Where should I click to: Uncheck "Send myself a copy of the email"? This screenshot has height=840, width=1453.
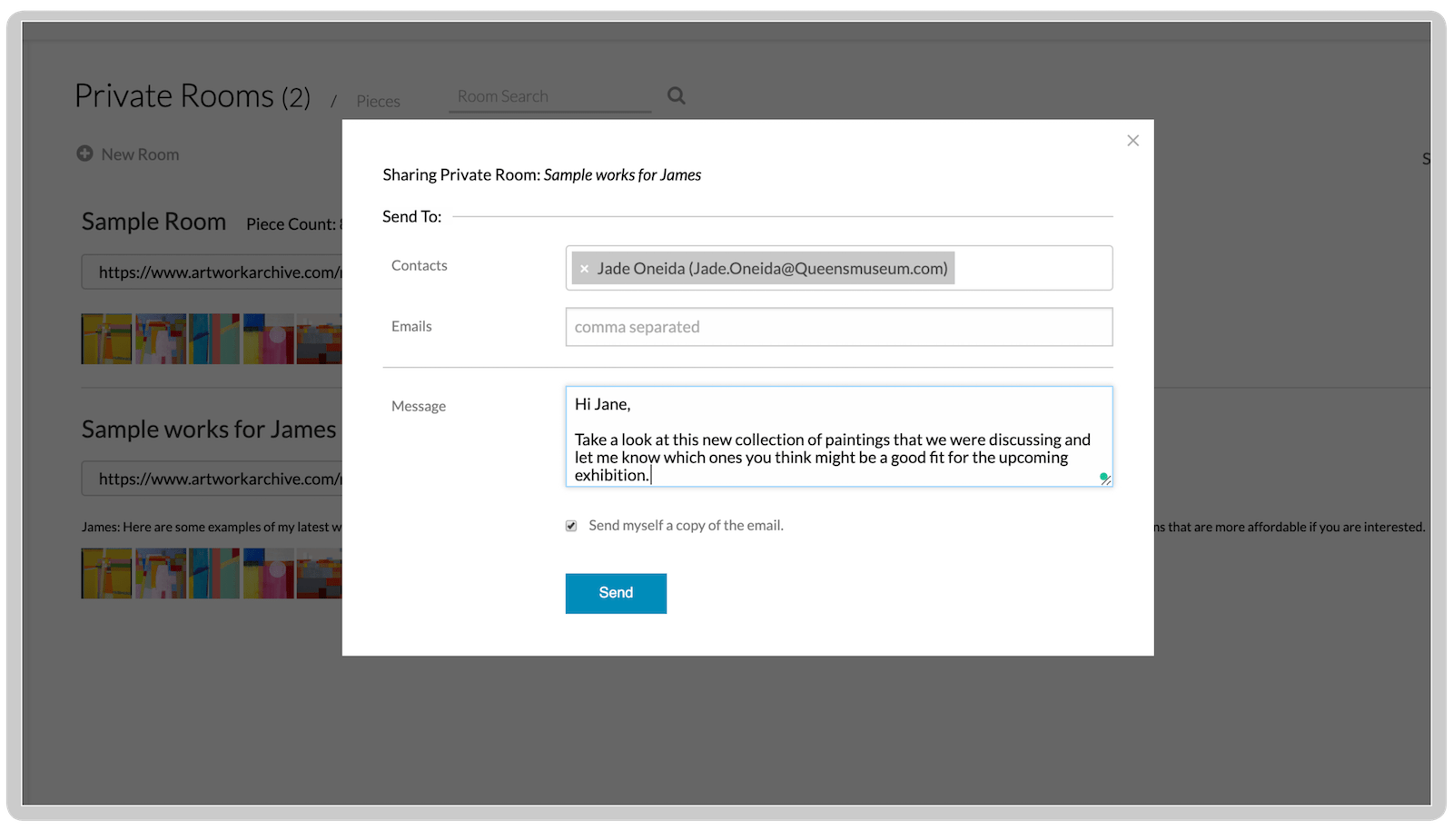point(570,525)
